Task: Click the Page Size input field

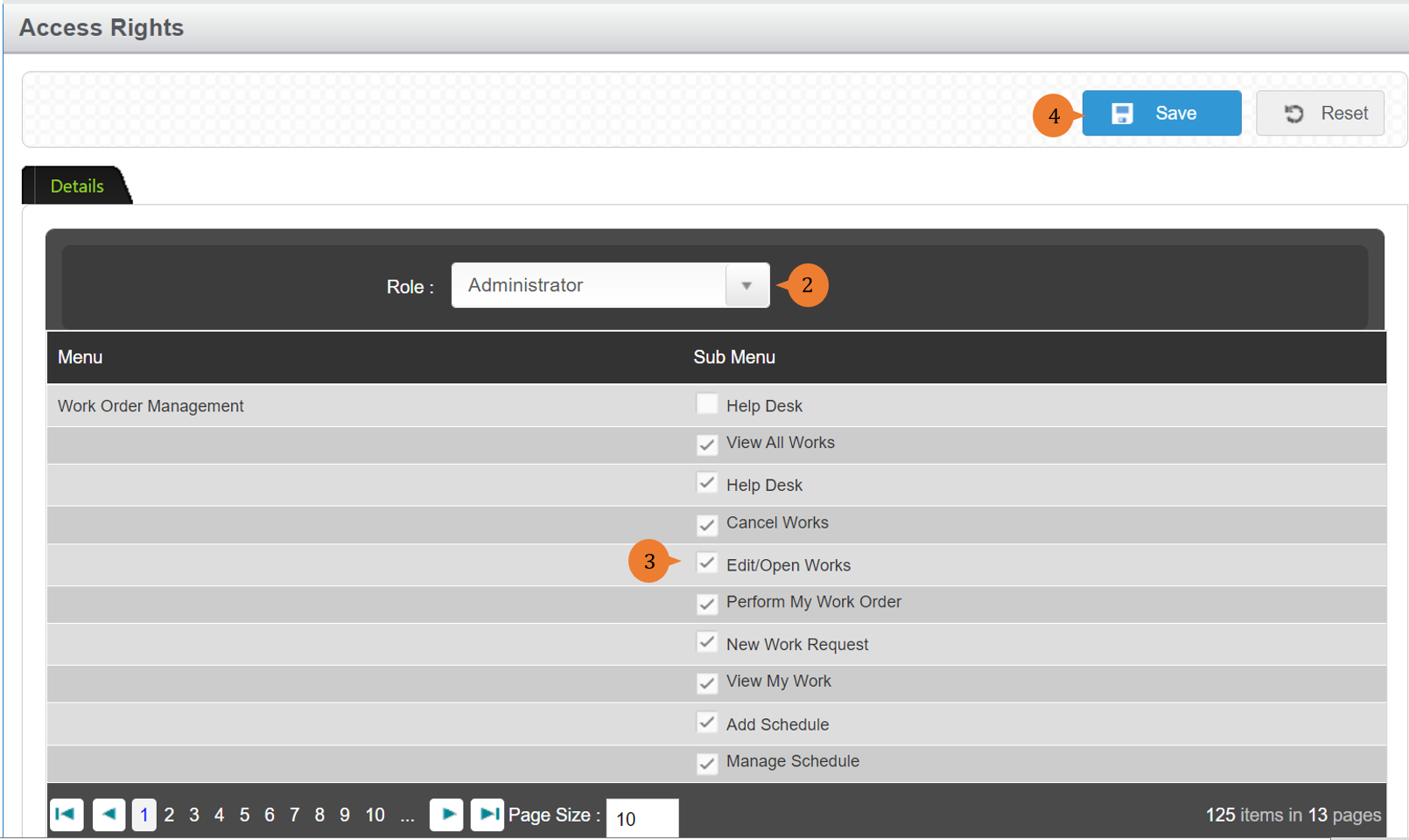Action: click(x=642, y=818)
